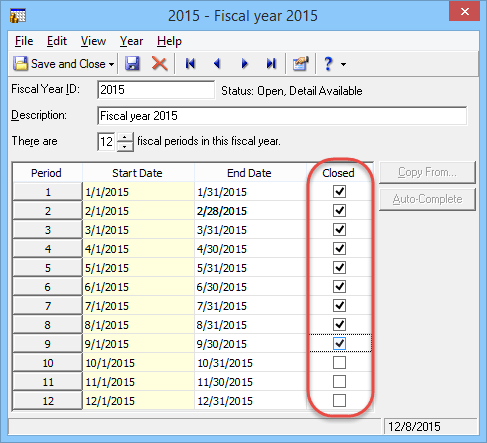The height and width of the screenshot is (443, 487).
Task: Check Closed for period 11
Action: [339, 382]
